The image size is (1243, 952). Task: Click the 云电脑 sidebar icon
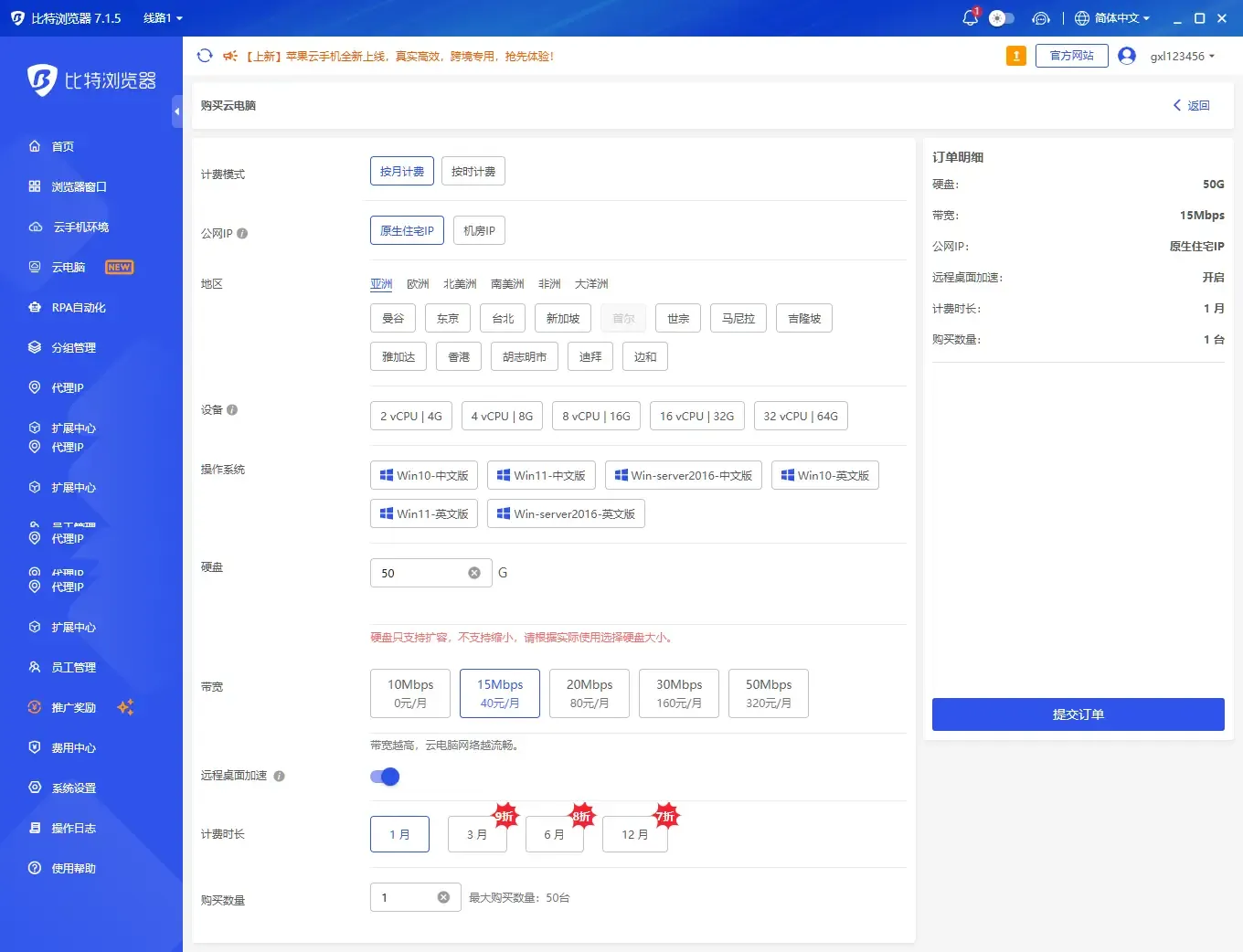[35, 267]
